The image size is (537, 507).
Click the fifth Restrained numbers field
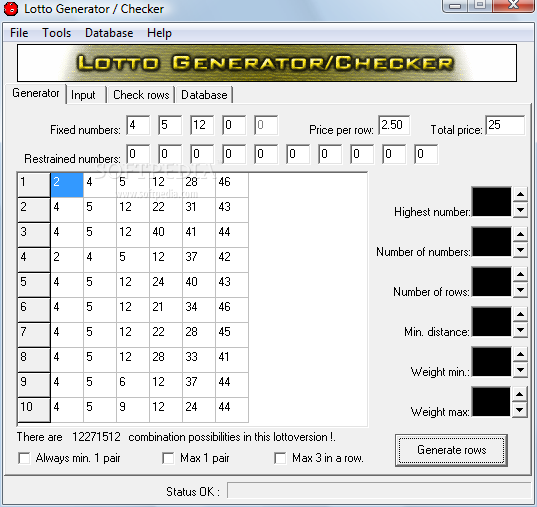point(266,154)
